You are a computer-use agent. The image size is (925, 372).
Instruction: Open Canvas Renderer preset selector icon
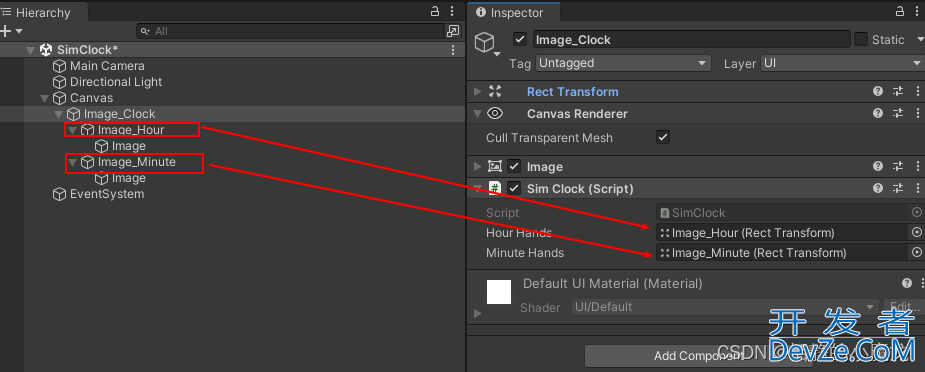point(898,113)
